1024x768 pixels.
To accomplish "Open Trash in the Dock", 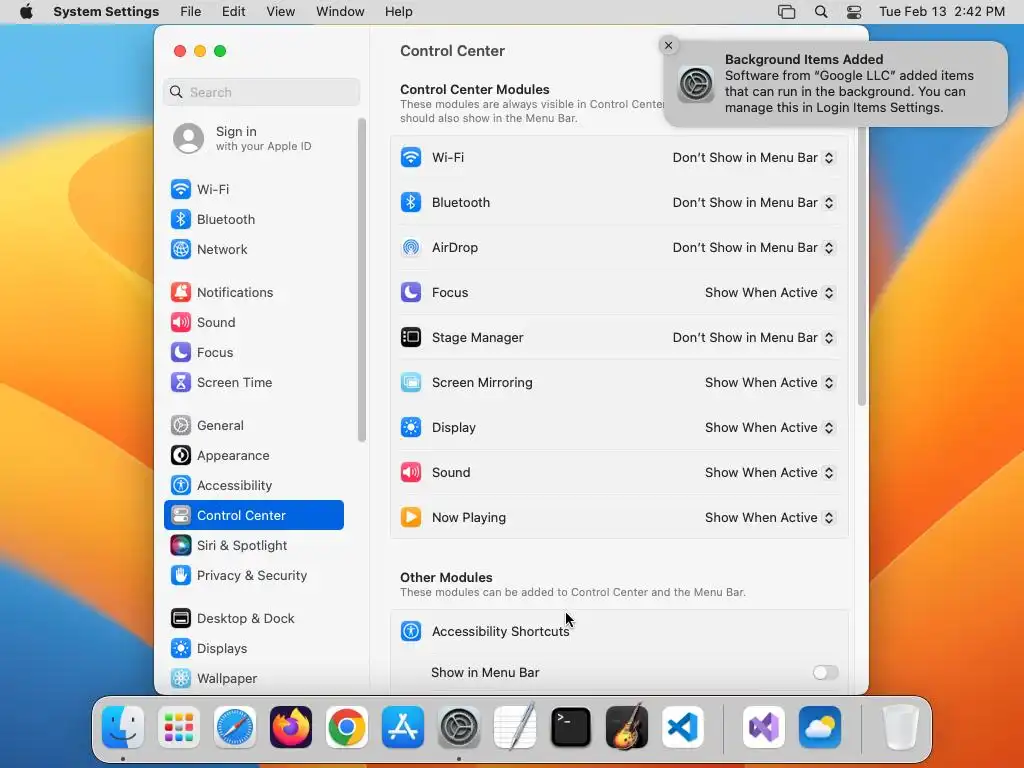I will point(901,727).
